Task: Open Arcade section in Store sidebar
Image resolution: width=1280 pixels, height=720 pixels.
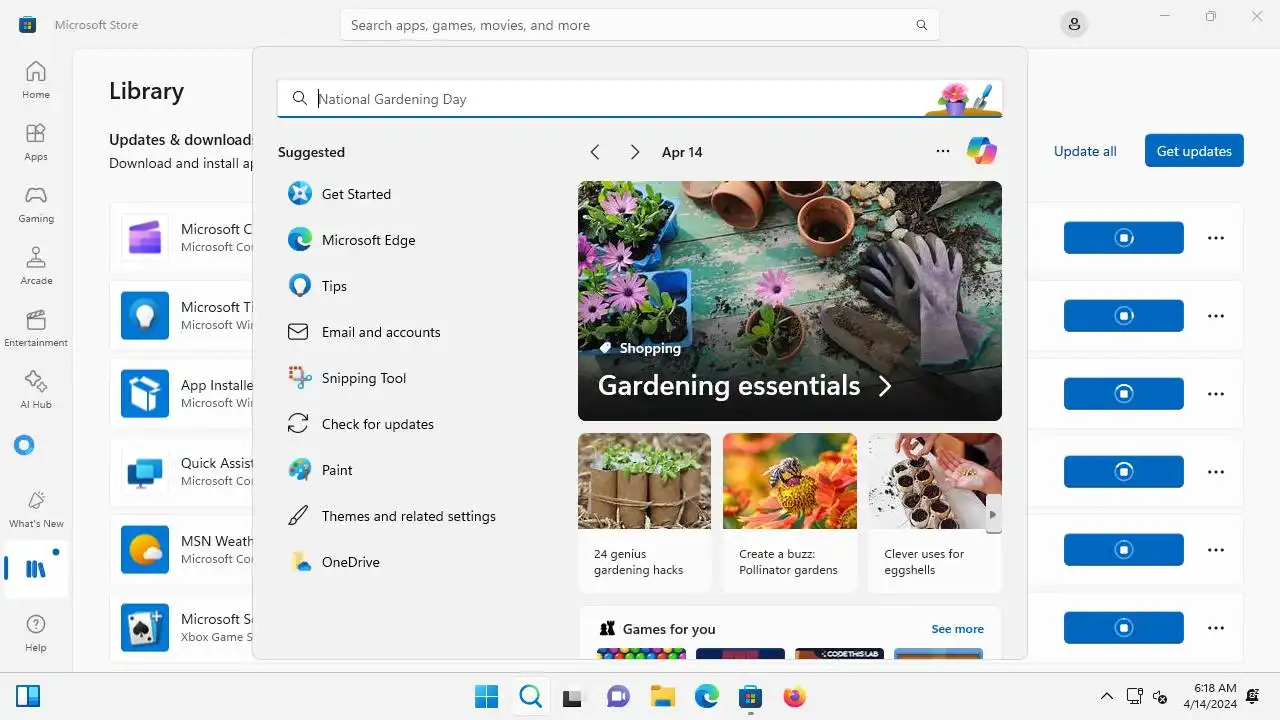Action: (x=36, y=266)
